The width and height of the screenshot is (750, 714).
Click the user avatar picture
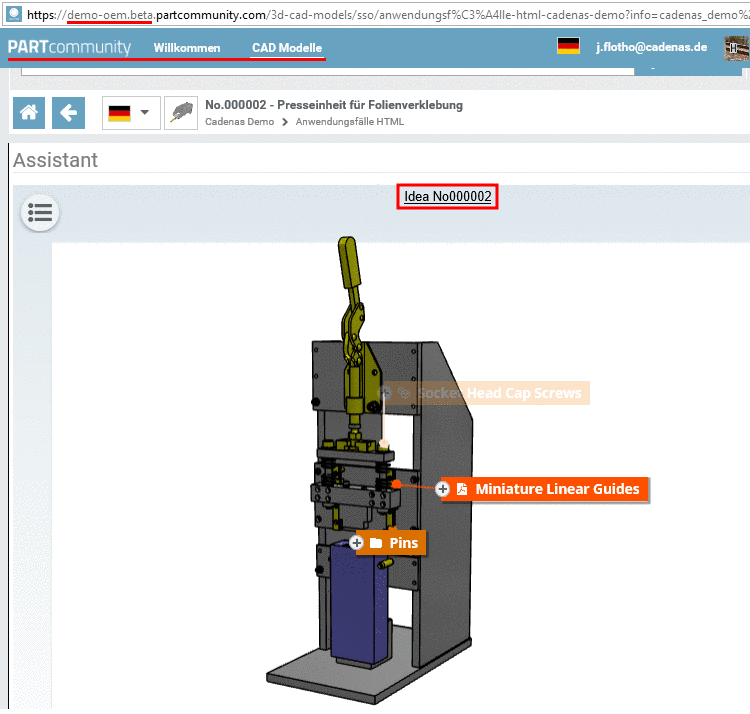pos(737,48)
